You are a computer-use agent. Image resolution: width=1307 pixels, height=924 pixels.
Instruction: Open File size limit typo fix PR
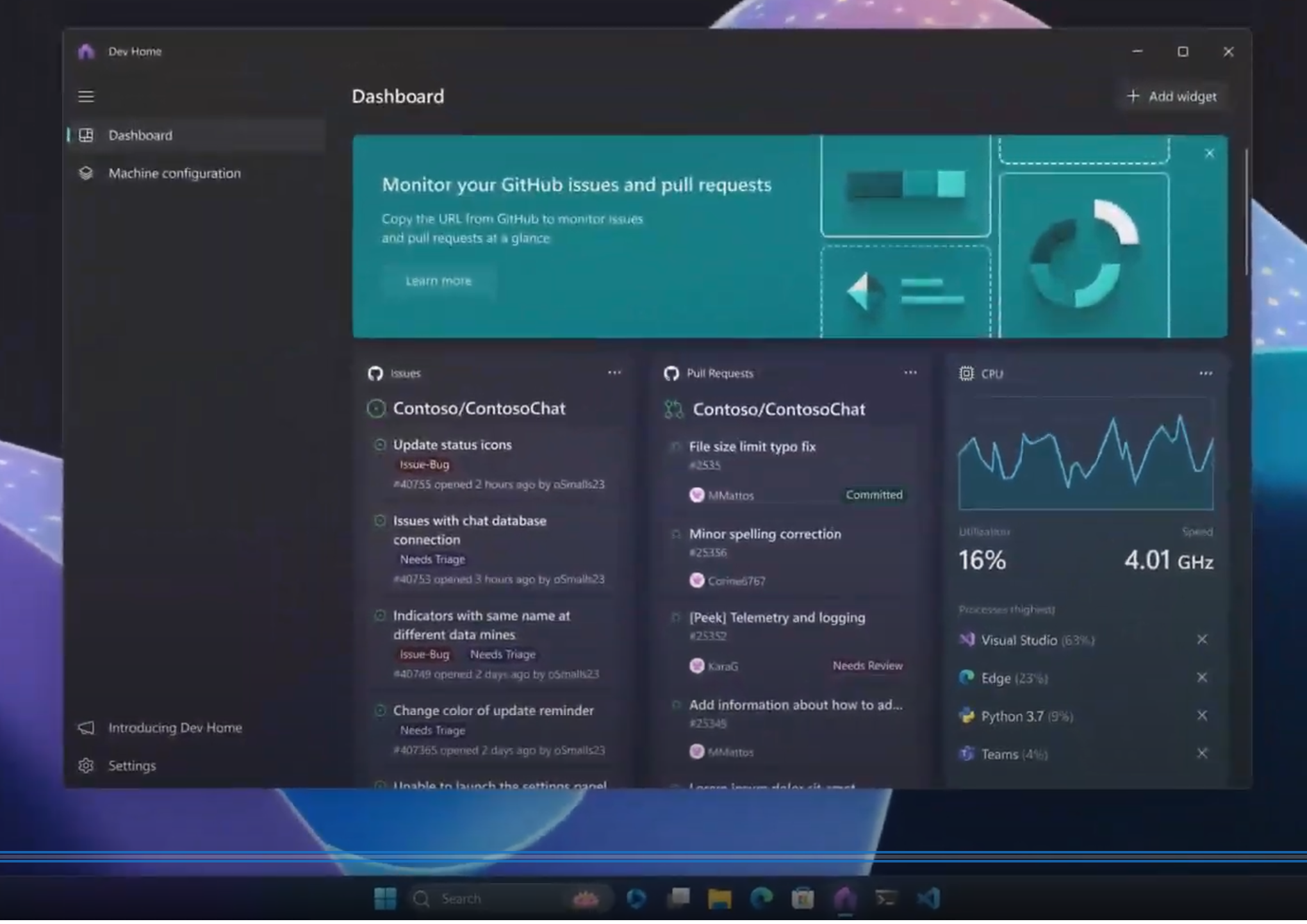pyautogui.click(x=752, y=447)
